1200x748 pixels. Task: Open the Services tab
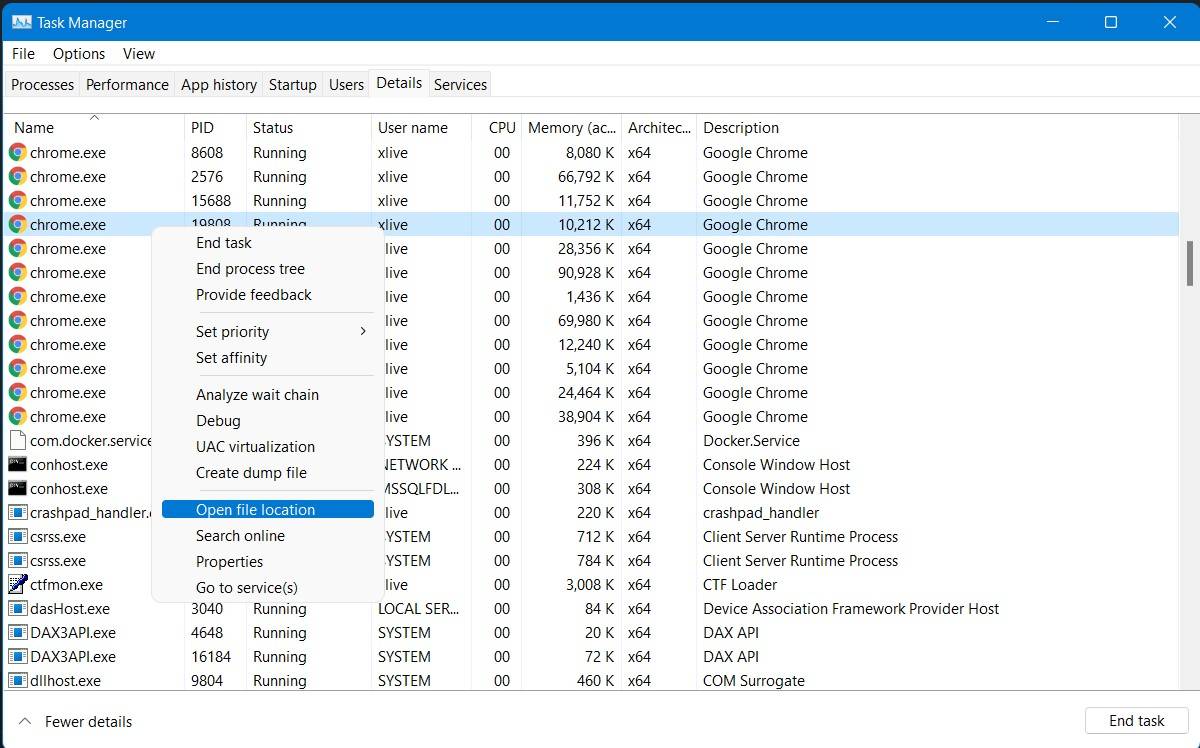coord(460,85)
